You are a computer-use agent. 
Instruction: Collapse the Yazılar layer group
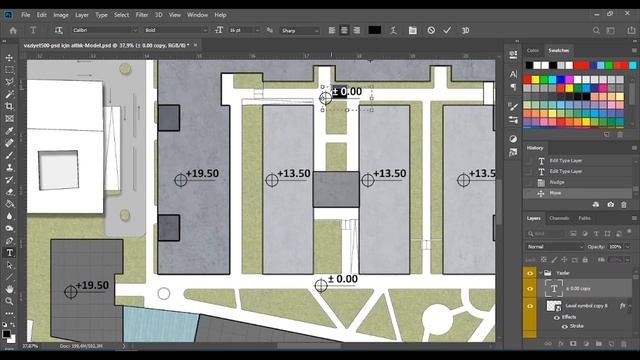pyautogui.click(x=541, y=273)
